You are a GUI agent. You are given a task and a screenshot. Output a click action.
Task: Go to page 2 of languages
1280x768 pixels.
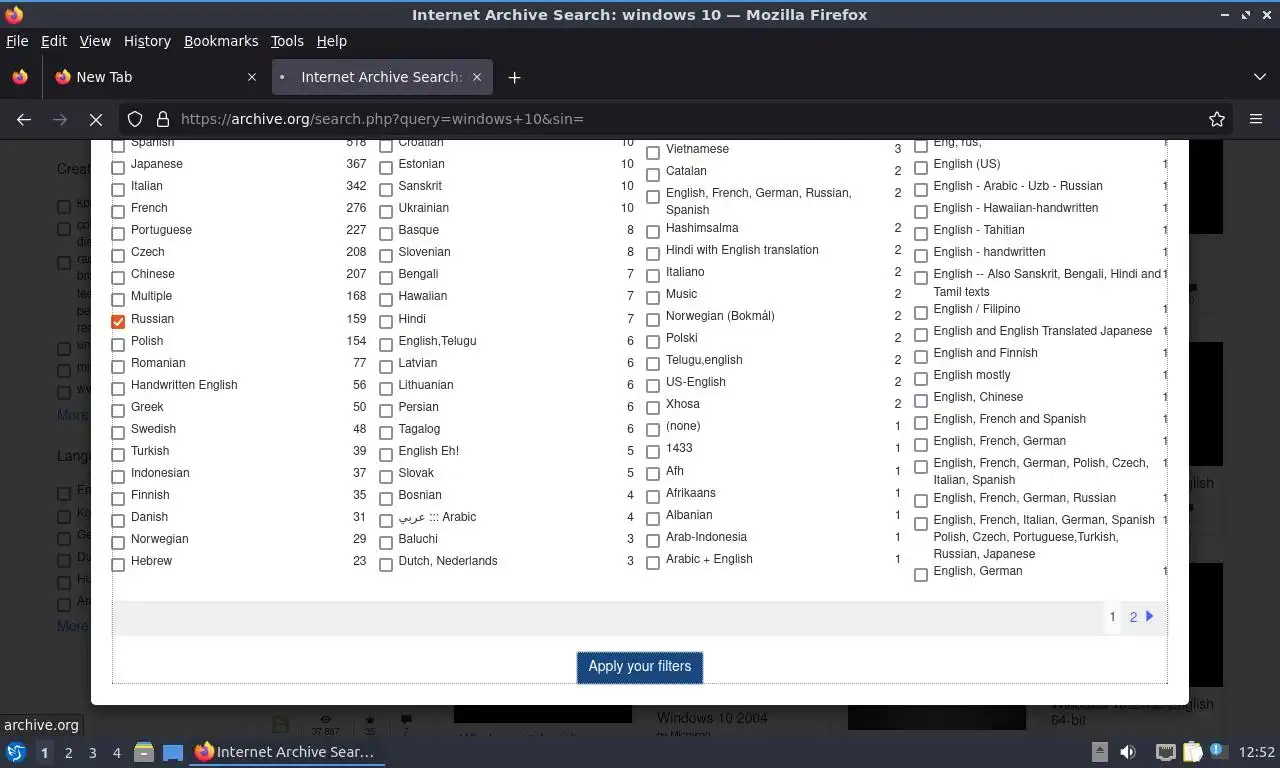tap(1133, 617)
